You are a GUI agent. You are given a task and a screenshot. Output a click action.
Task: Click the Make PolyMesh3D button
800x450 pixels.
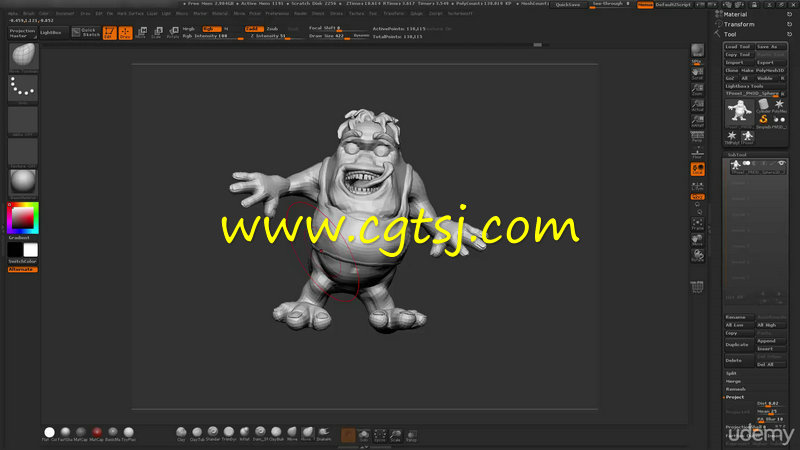pyautogui.click(x=764, y=70)
